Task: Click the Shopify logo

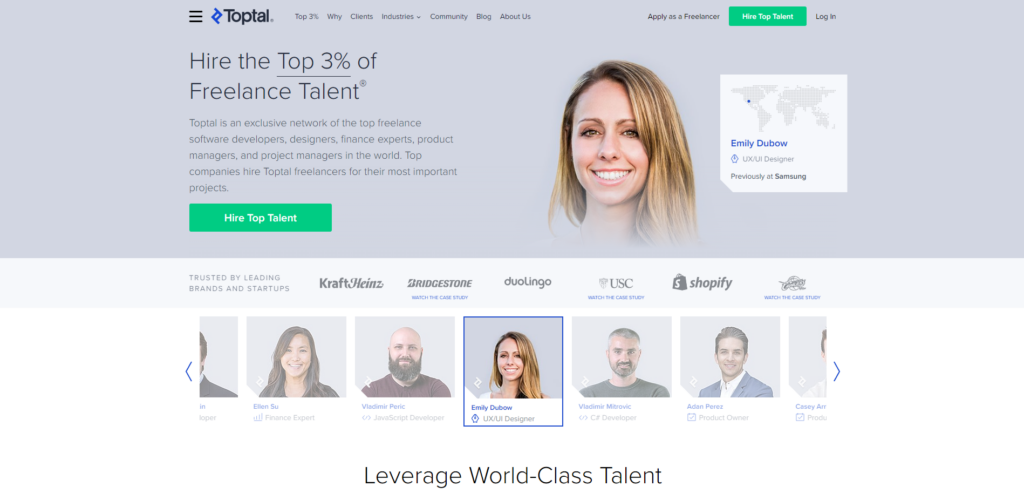Action: pos(702,283)
